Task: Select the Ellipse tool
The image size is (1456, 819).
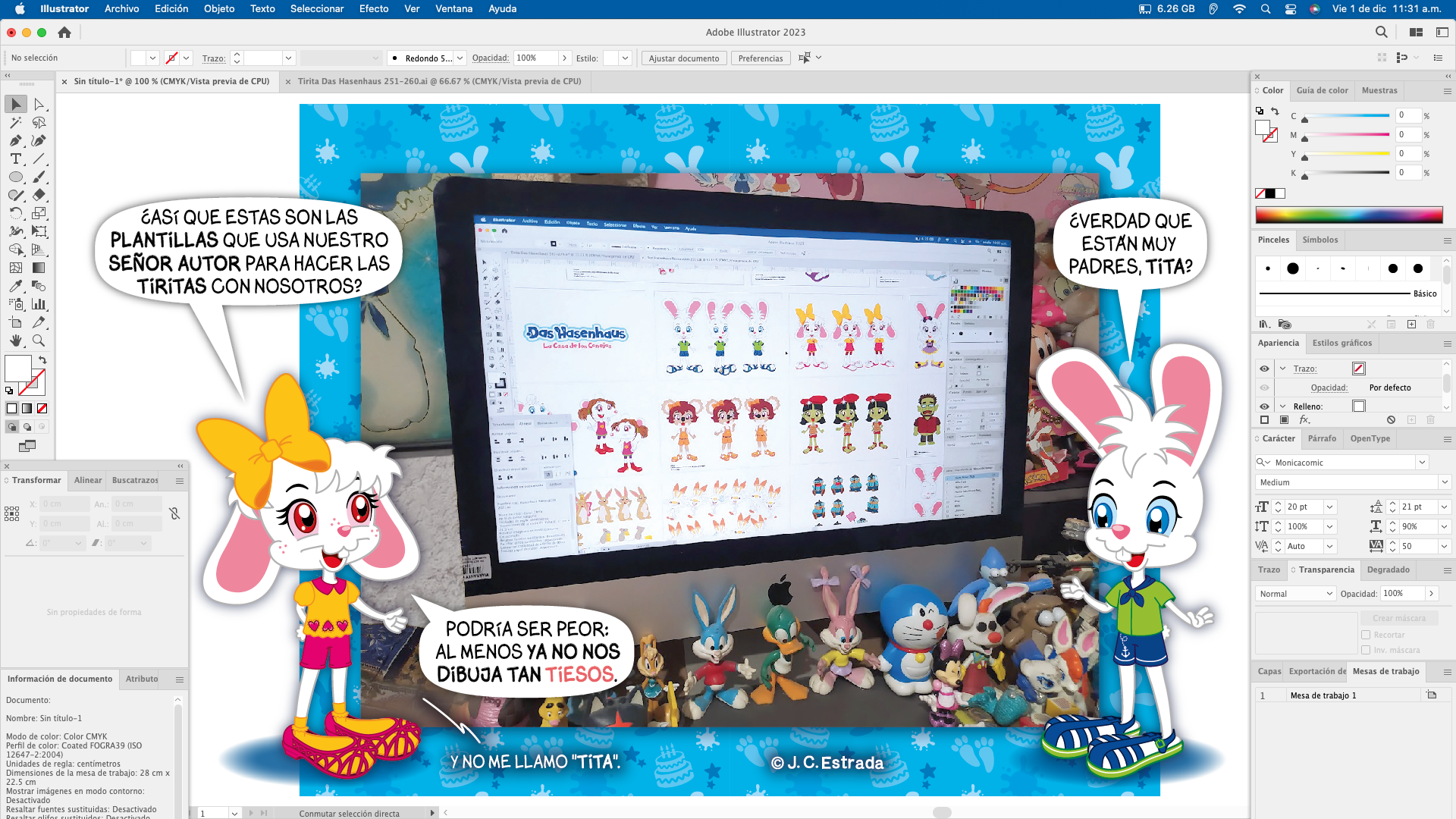Action: tap(15, 177)
